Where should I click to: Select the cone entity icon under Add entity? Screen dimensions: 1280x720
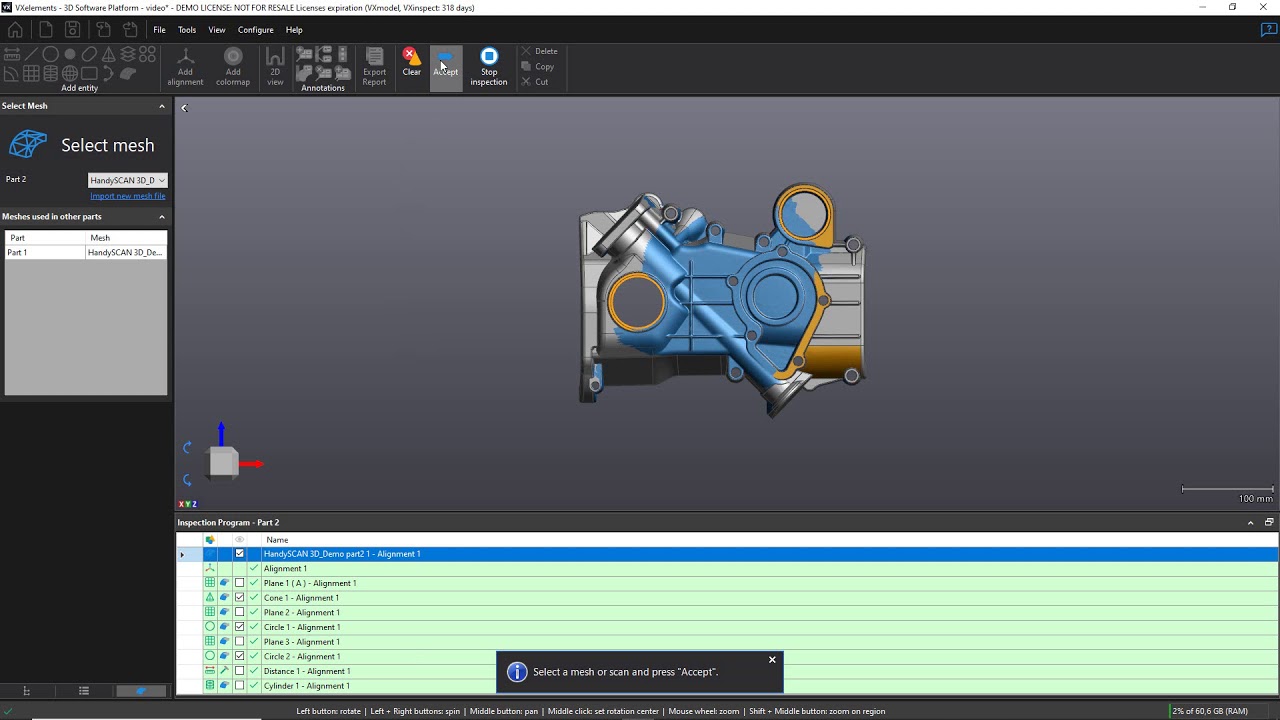(x=108, y=54)
